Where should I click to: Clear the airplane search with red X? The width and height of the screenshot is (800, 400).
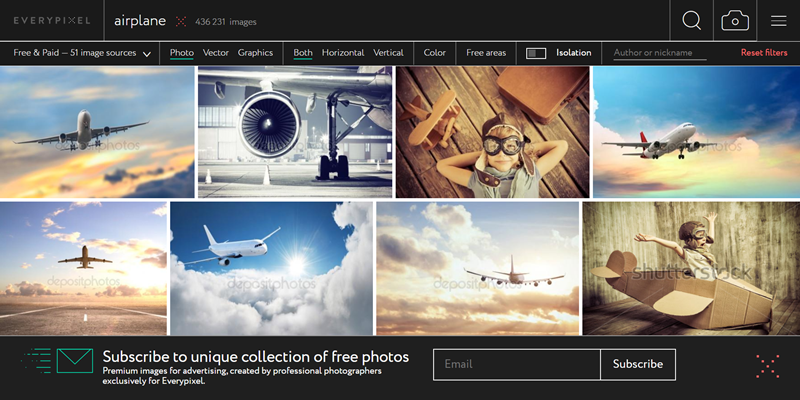pyautogui.click(x=181, y=21)
